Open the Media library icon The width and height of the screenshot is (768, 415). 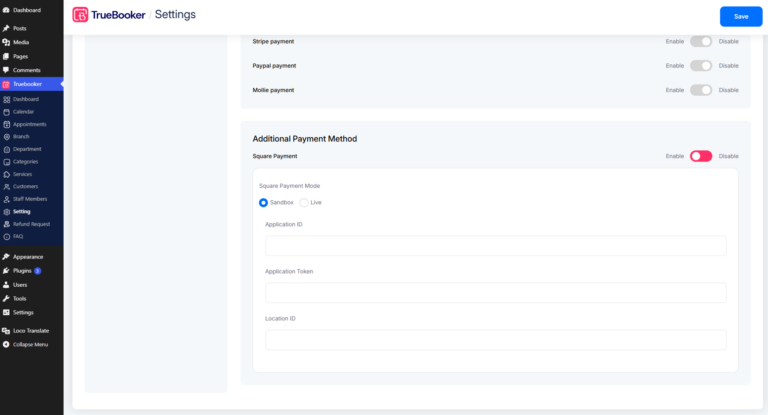6,42
